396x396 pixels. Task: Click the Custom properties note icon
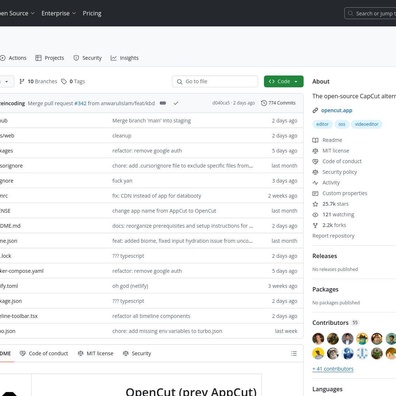(315, 193)
